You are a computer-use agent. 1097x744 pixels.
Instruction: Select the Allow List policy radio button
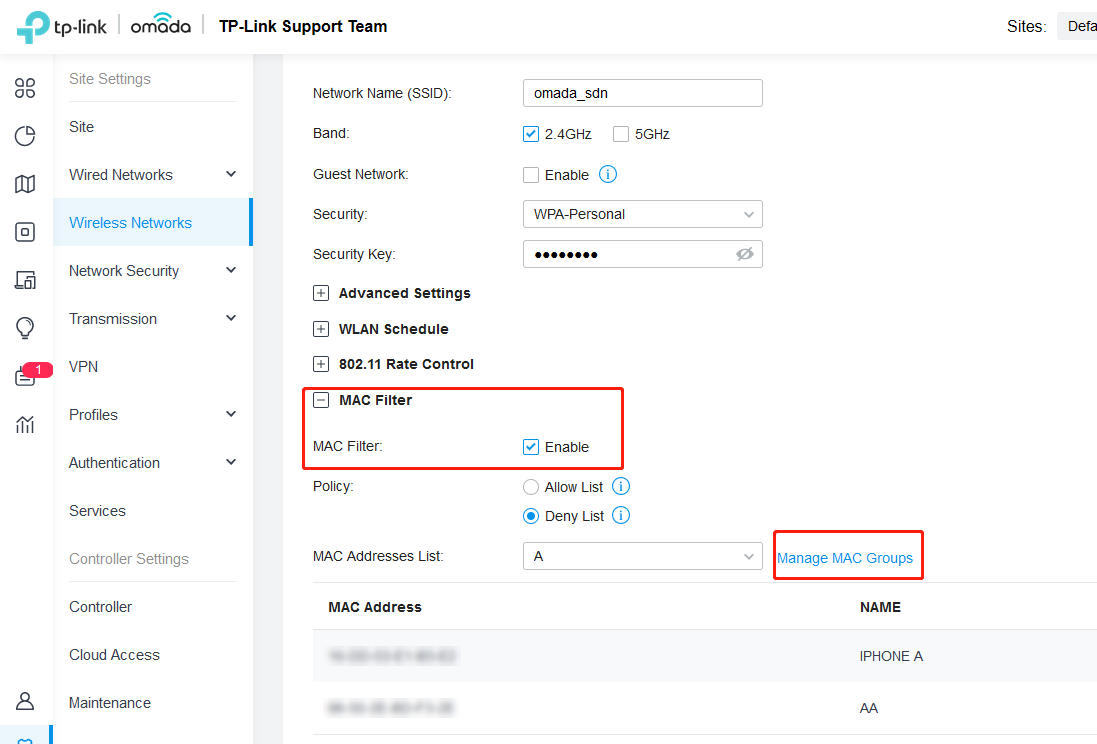point(531,487)
